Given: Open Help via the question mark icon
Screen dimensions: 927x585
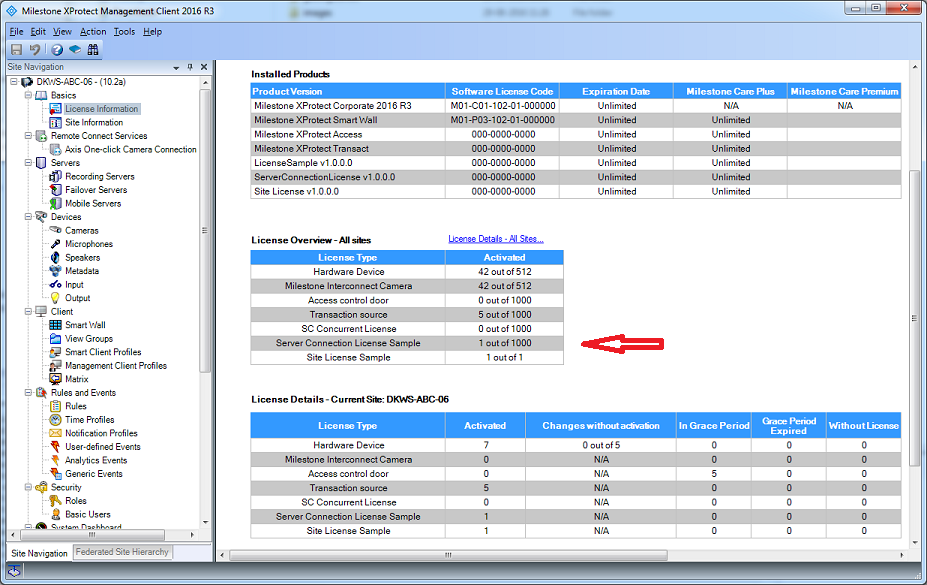Looking at the screenshot, I should [x=57, y=49].
